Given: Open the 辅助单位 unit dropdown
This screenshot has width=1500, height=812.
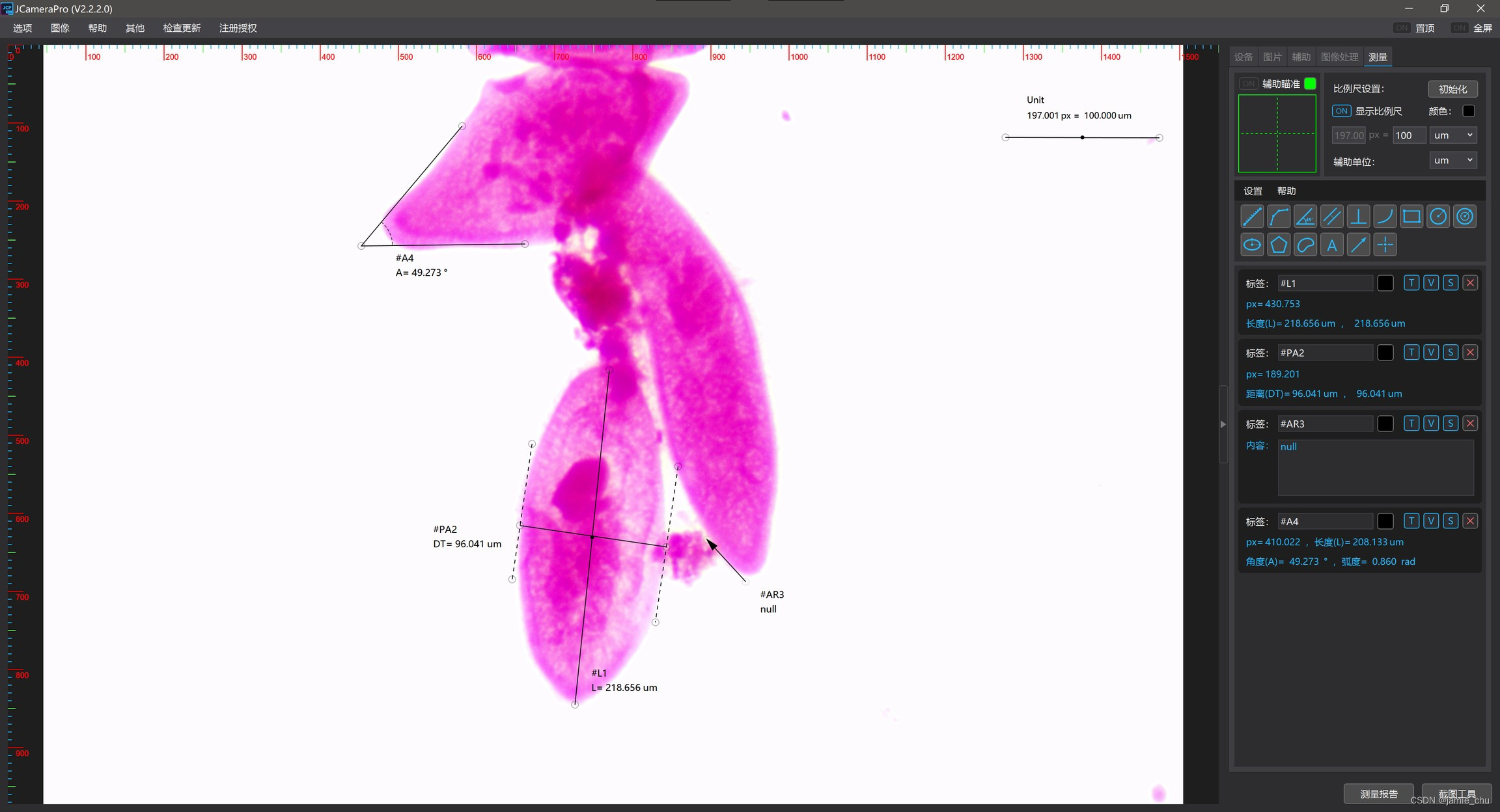Looking at the screenshot, I should coord(1453,161).
